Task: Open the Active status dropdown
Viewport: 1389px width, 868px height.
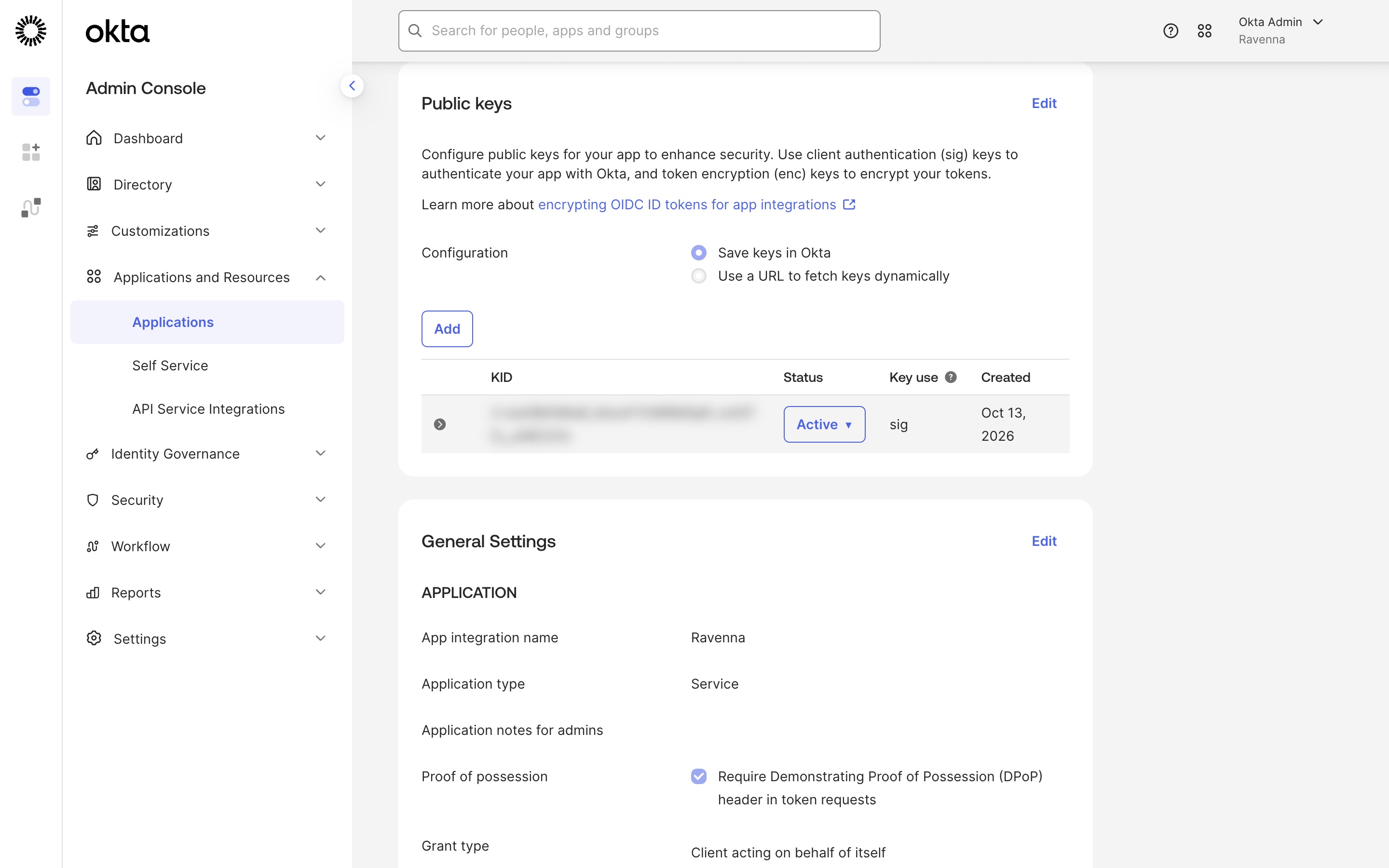Action: pyautogui.click(x=824, y=424)
